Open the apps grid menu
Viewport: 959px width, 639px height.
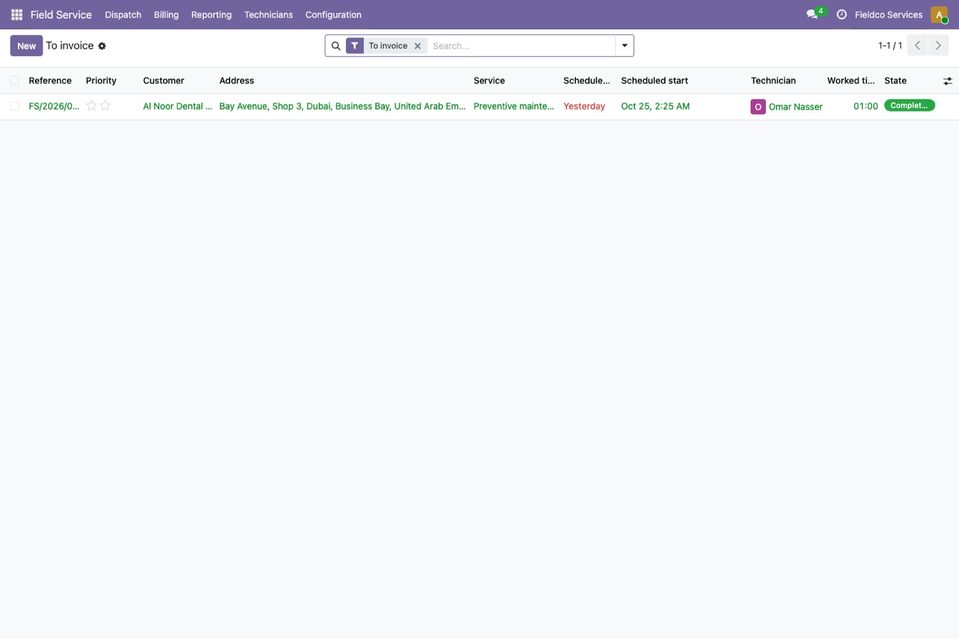pyautogui.click(x=17, y=15)
